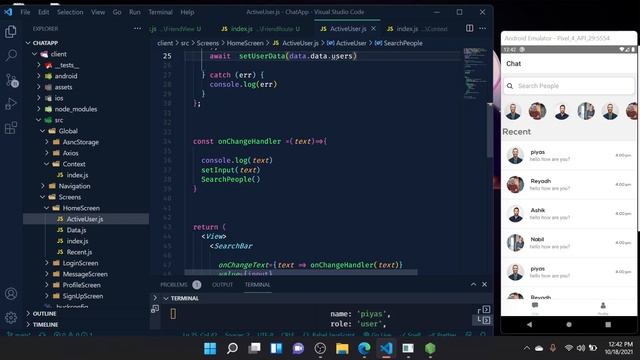Click the Search People input in emulator
Image resolution: width=640 pixels, height=360 pixels.
click(x=569, y=86)
